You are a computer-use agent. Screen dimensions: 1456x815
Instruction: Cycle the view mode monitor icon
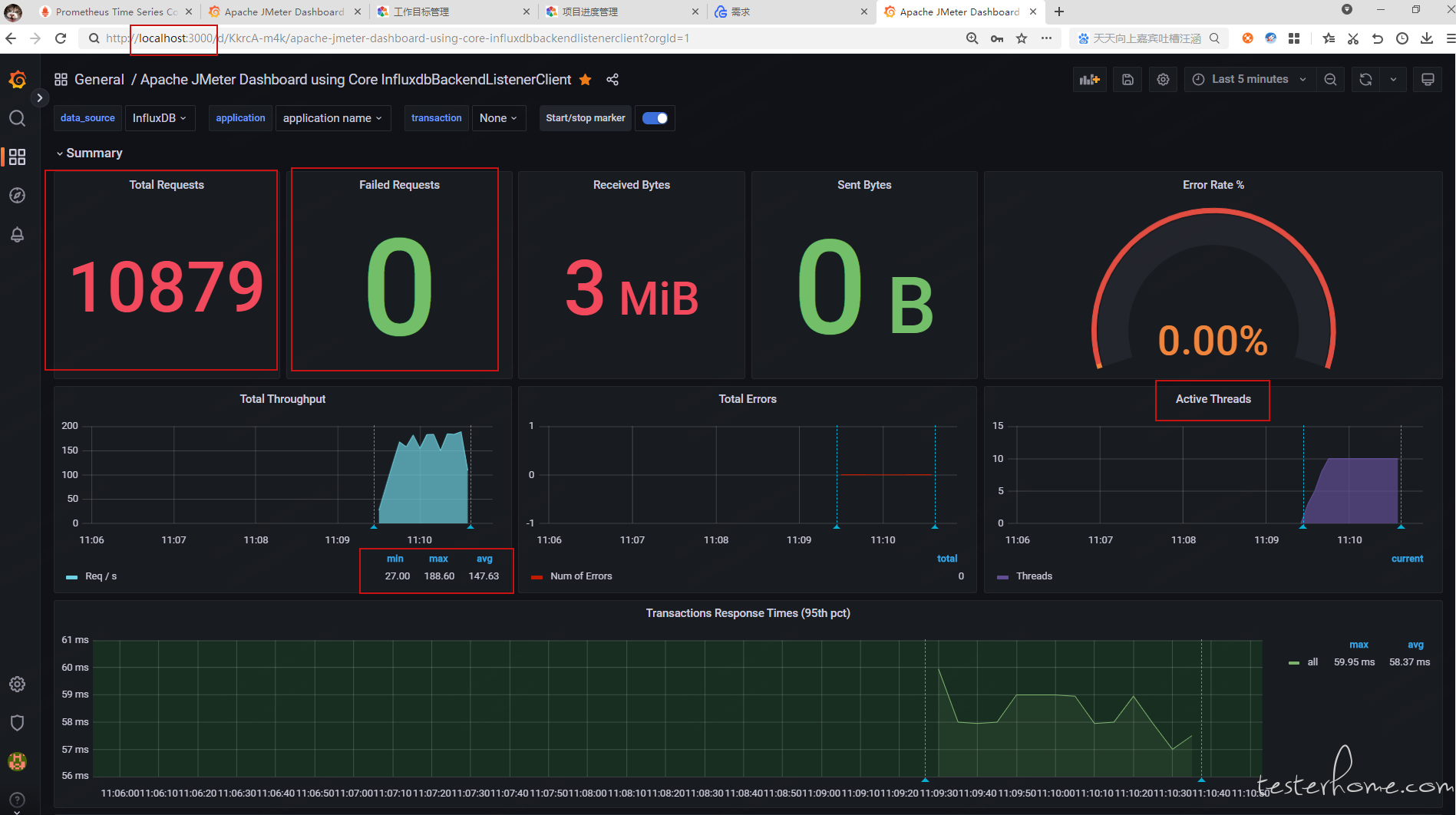tap(1428, 80)
